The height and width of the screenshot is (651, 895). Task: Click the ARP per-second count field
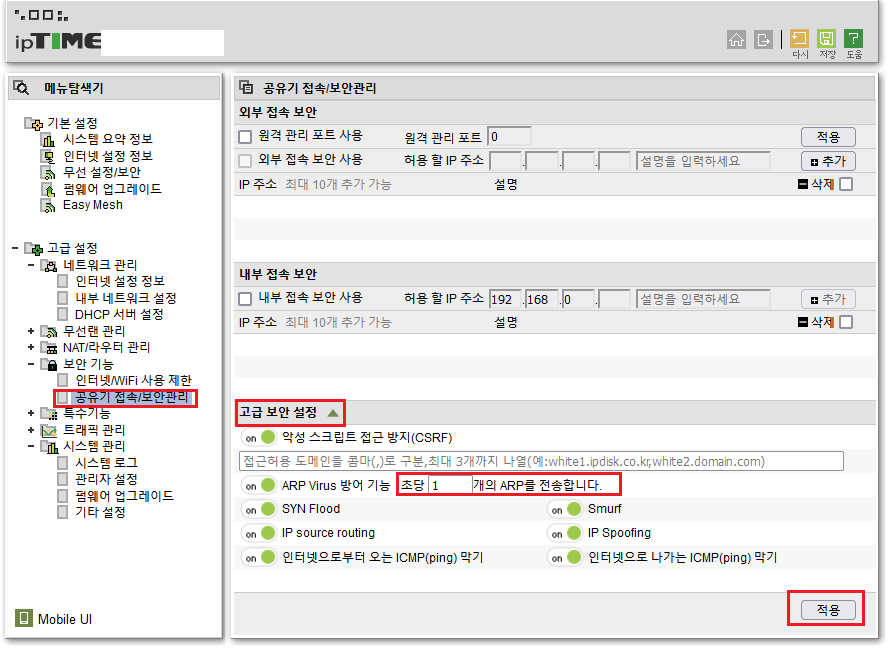[x=450, y=486]
